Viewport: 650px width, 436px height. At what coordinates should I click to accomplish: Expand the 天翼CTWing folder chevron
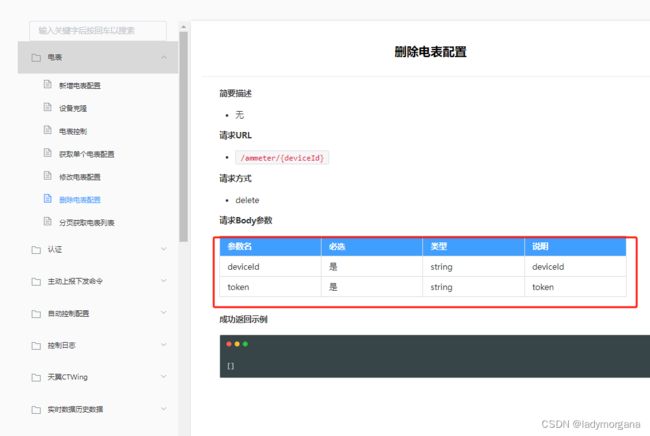point(164,376)
